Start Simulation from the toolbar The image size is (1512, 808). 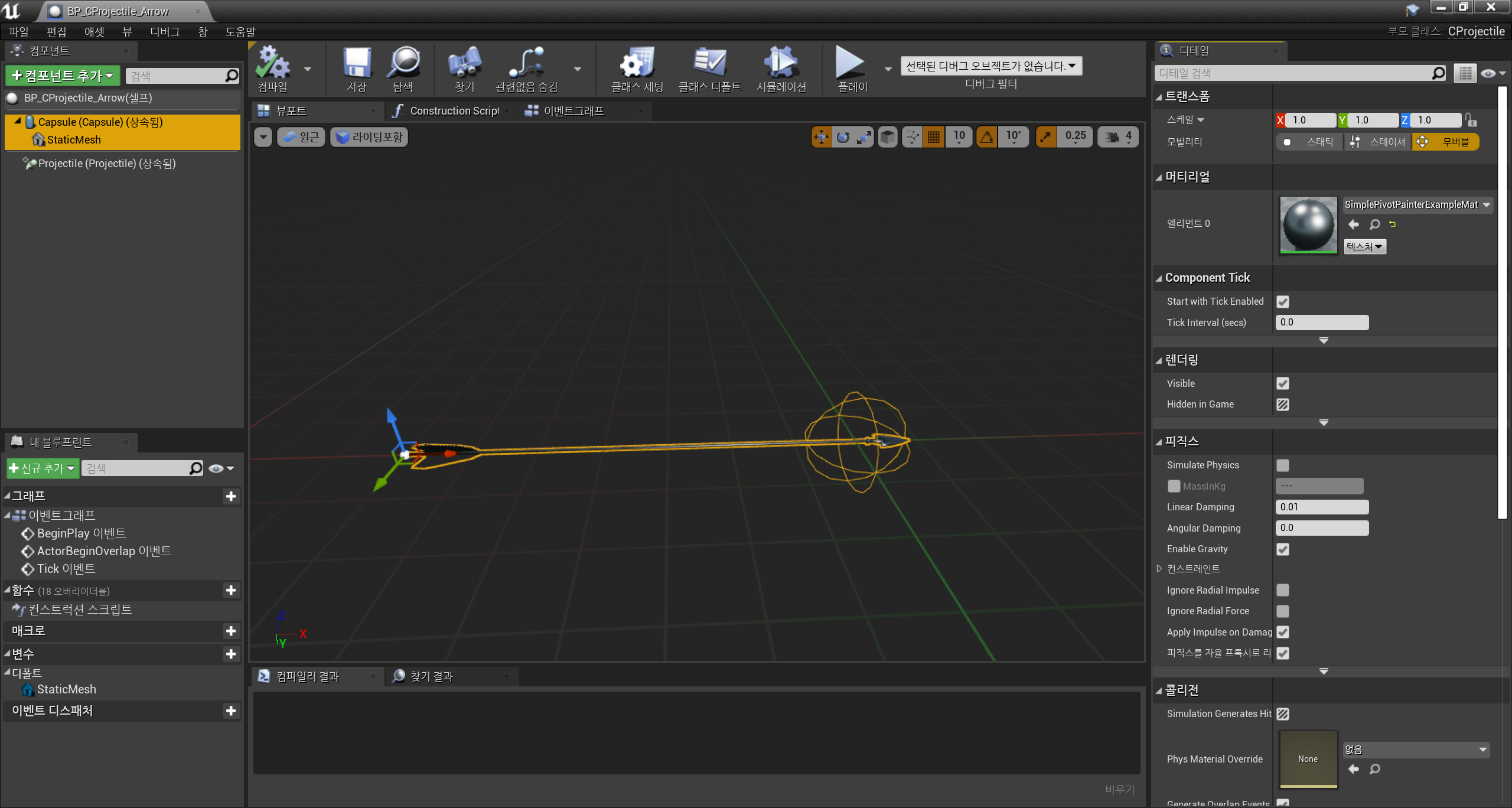click(781, 63)
